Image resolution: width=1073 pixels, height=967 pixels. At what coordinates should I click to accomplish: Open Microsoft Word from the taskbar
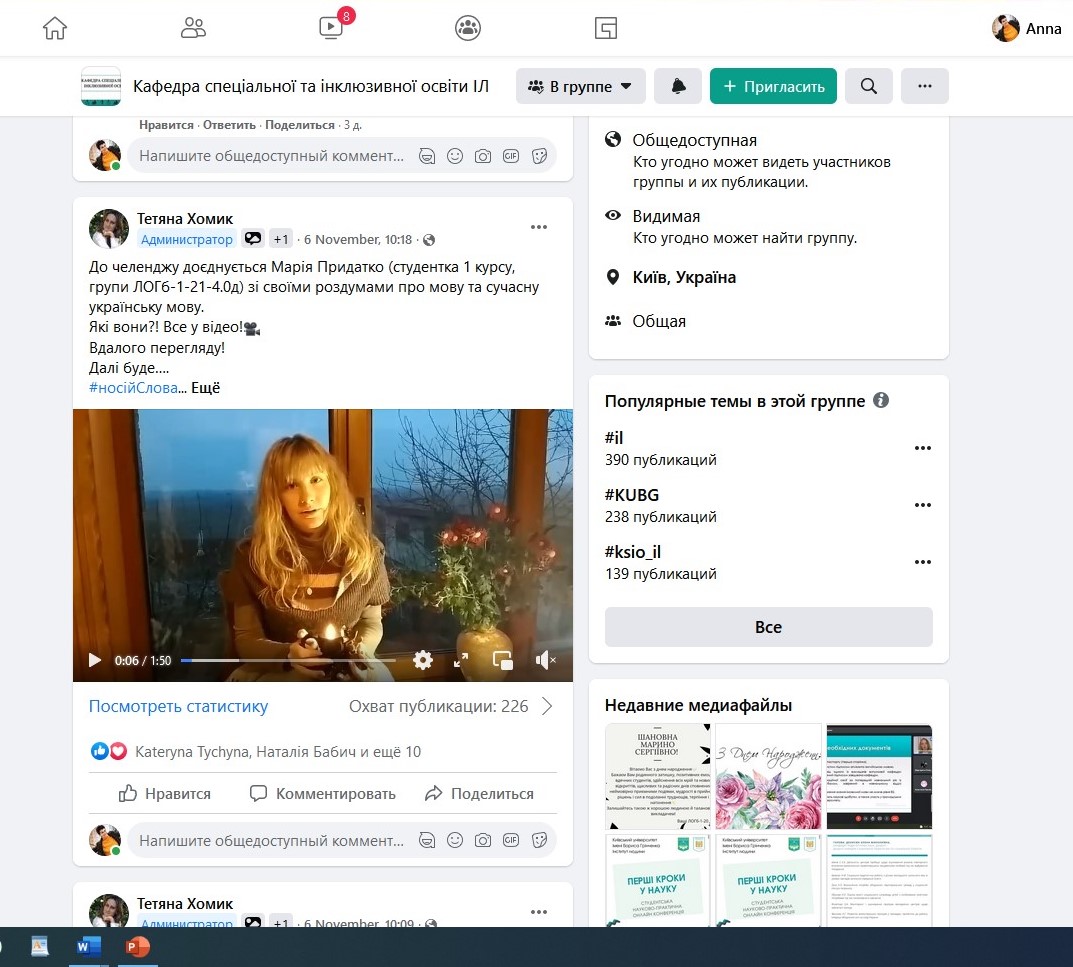coord(88,946)
